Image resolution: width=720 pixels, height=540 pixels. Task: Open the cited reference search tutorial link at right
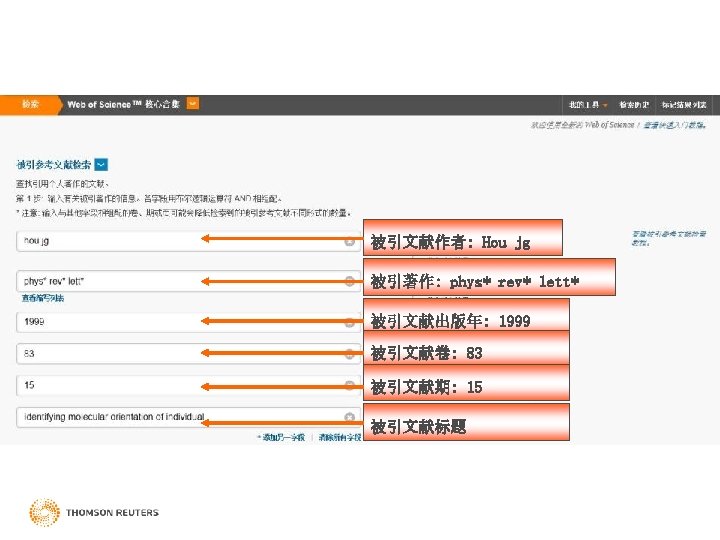pyautogui.click(x=668, y=238)
